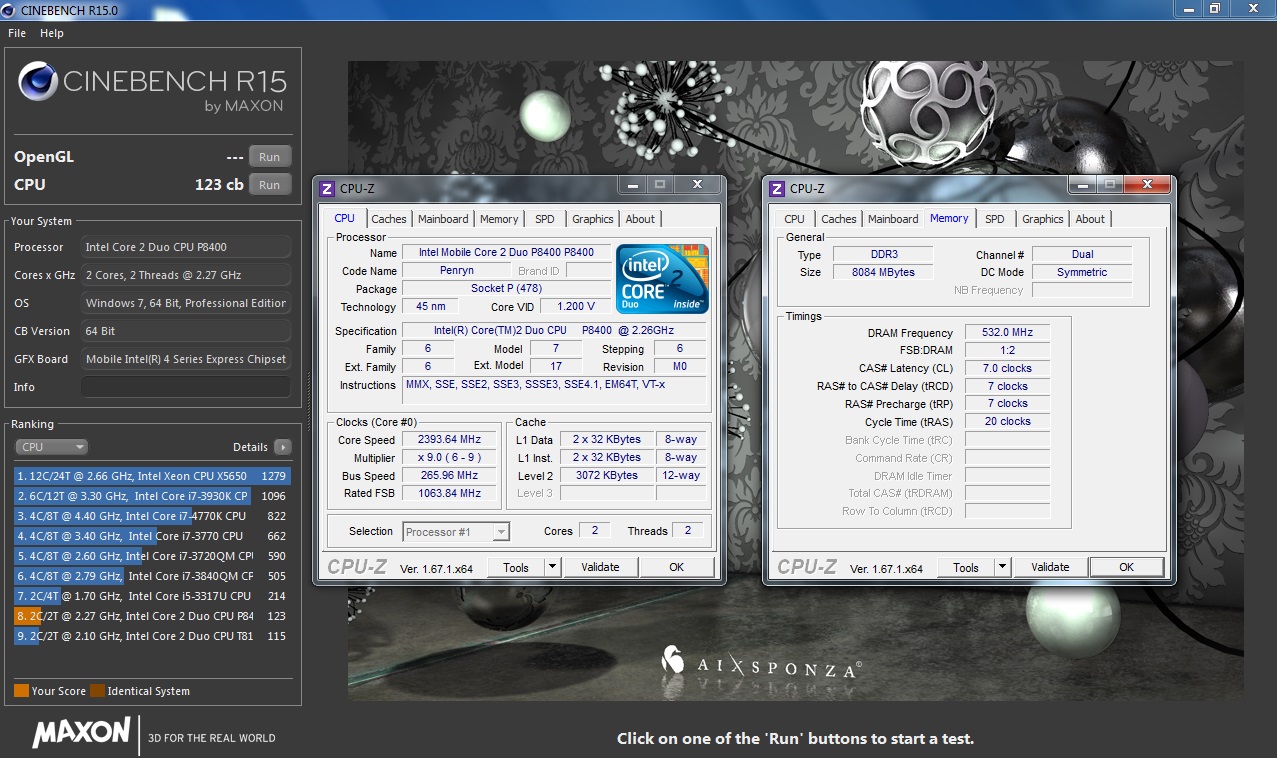Viewport: 1277px width, 758px height.
Task: Click the GFX Board field
Action: (x=186, y=359)
